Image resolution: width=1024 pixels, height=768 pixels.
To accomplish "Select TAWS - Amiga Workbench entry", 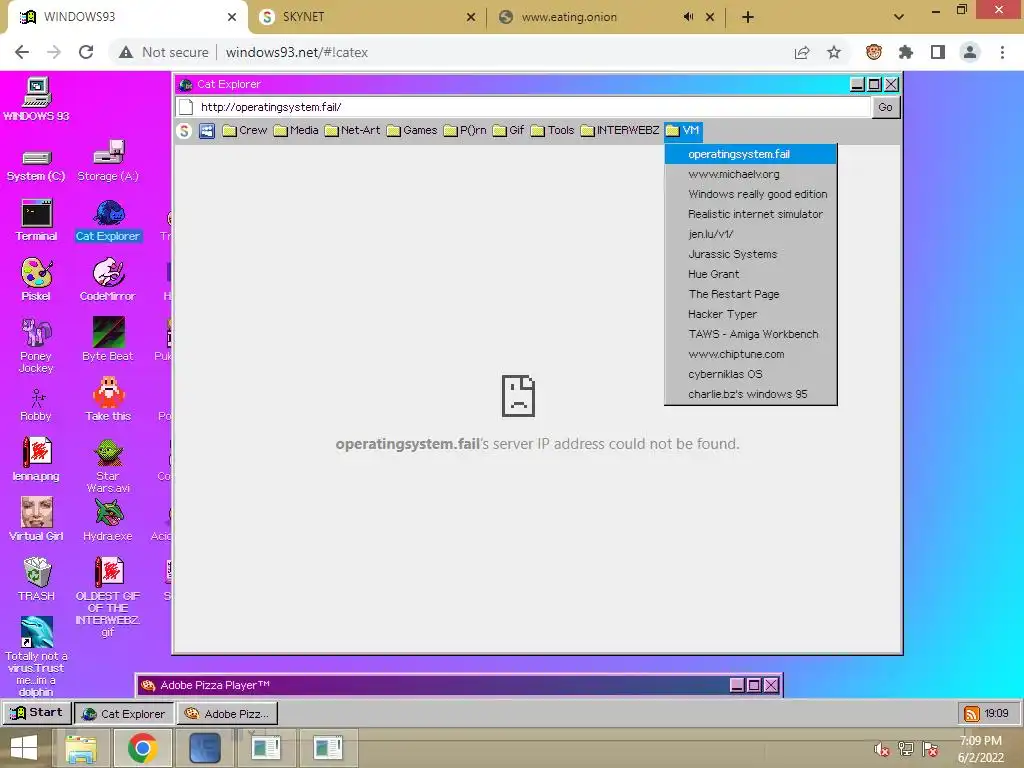I will point(750,334).
